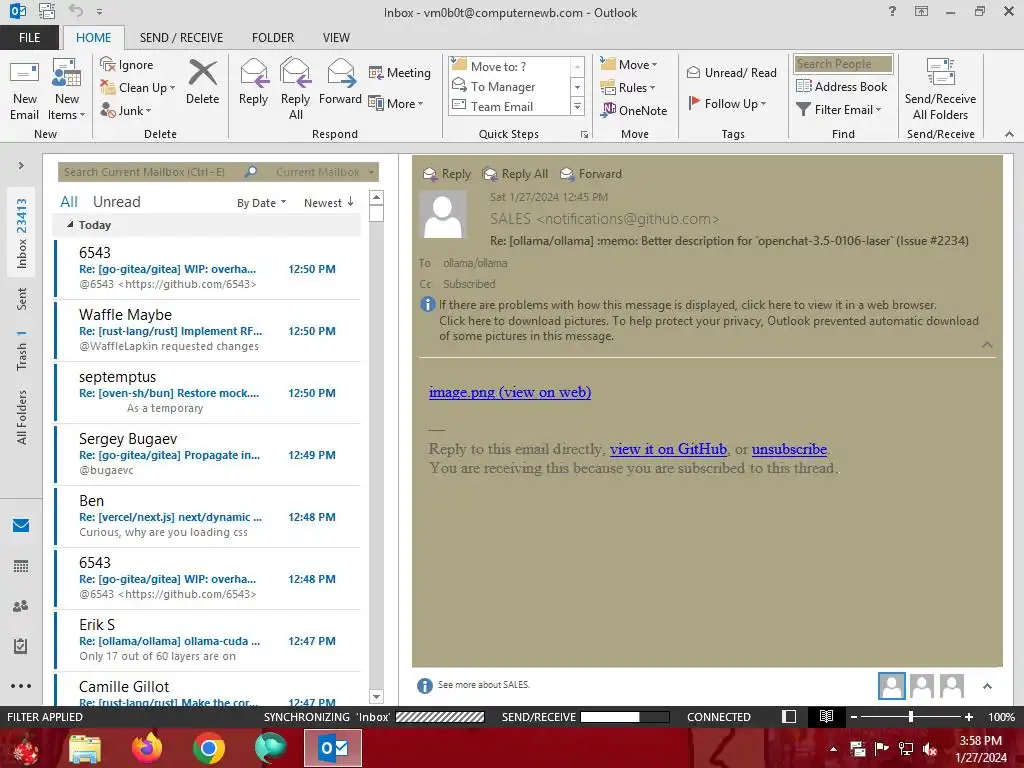Viewport: 1024px width, 768px height.
Task: Click Reply in the reading pane
Action: click(x=447, y=174)
